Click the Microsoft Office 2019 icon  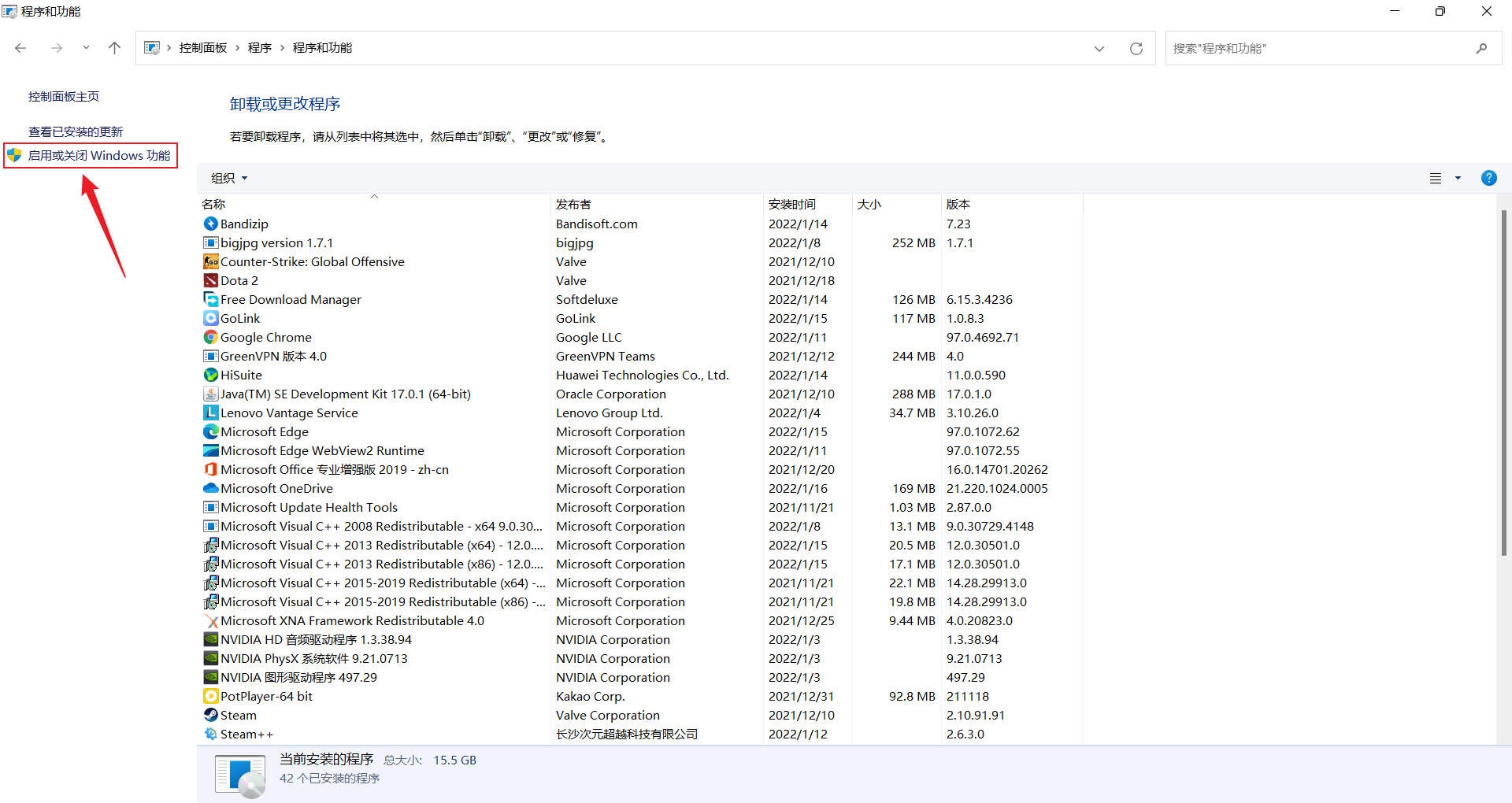[x=210, y=469]
